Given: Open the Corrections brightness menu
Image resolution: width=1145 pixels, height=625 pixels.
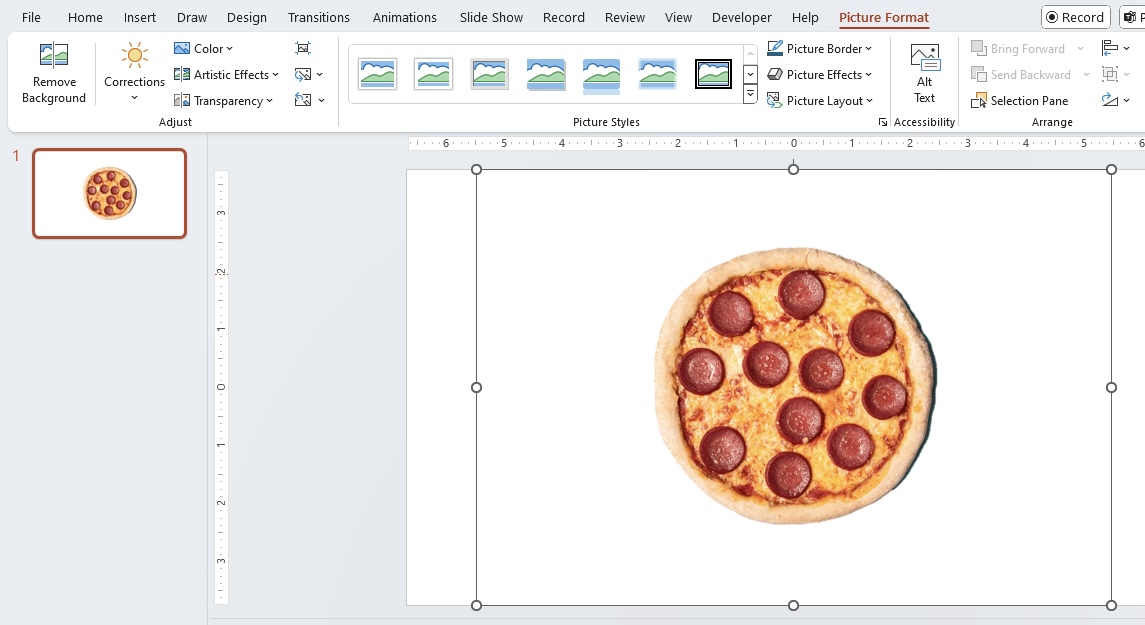Looking at the screenshot, I should [x=134, y=73].
